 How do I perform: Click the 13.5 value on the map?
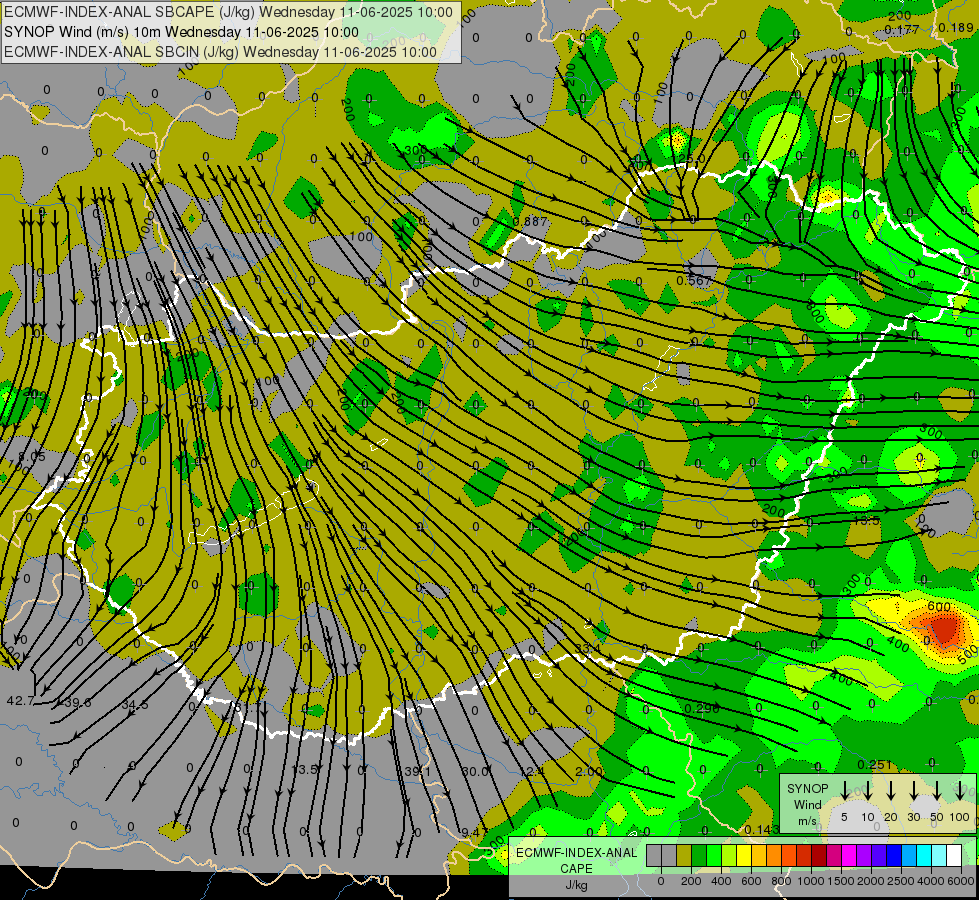(x=306, y=769)
